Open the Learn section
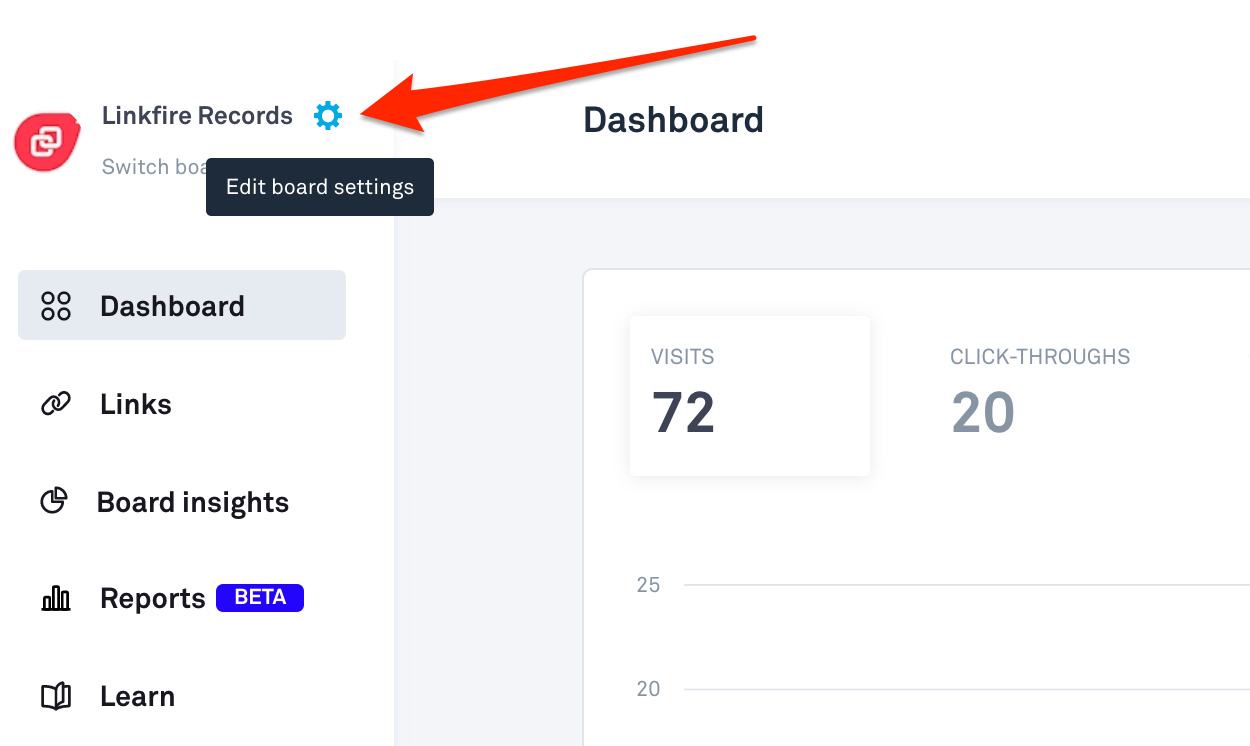 click(x=137, y=696)
